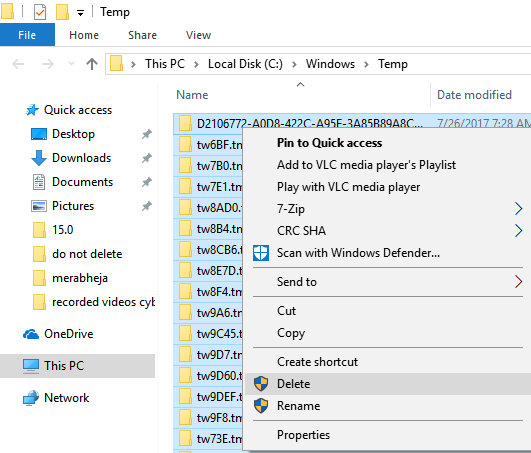Select the tw9D60 folder icon

185,375
